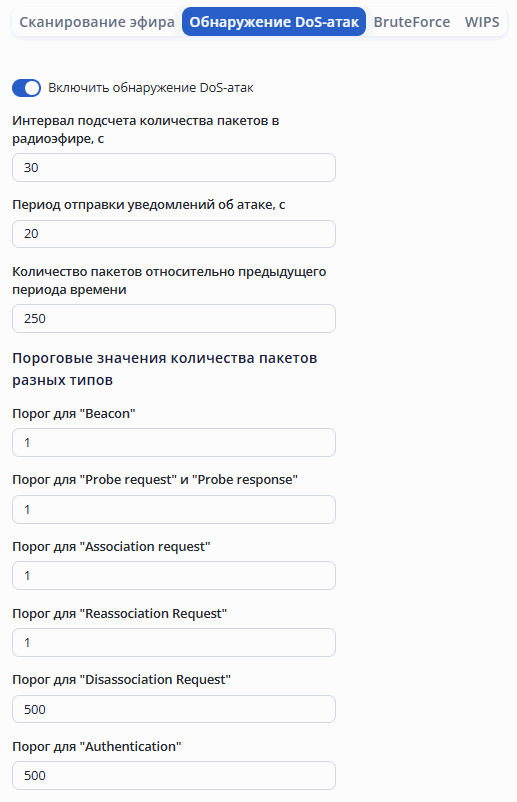517x802 pixels.
Task: Select the relative packet count field showing 250
Action: click(x=174, y=319)
